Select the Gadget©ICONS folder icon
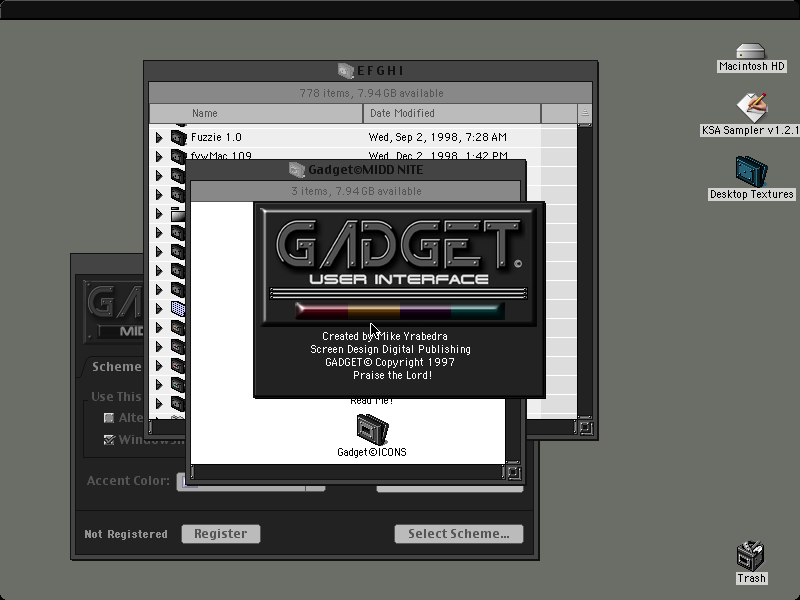 pos(372,429)
